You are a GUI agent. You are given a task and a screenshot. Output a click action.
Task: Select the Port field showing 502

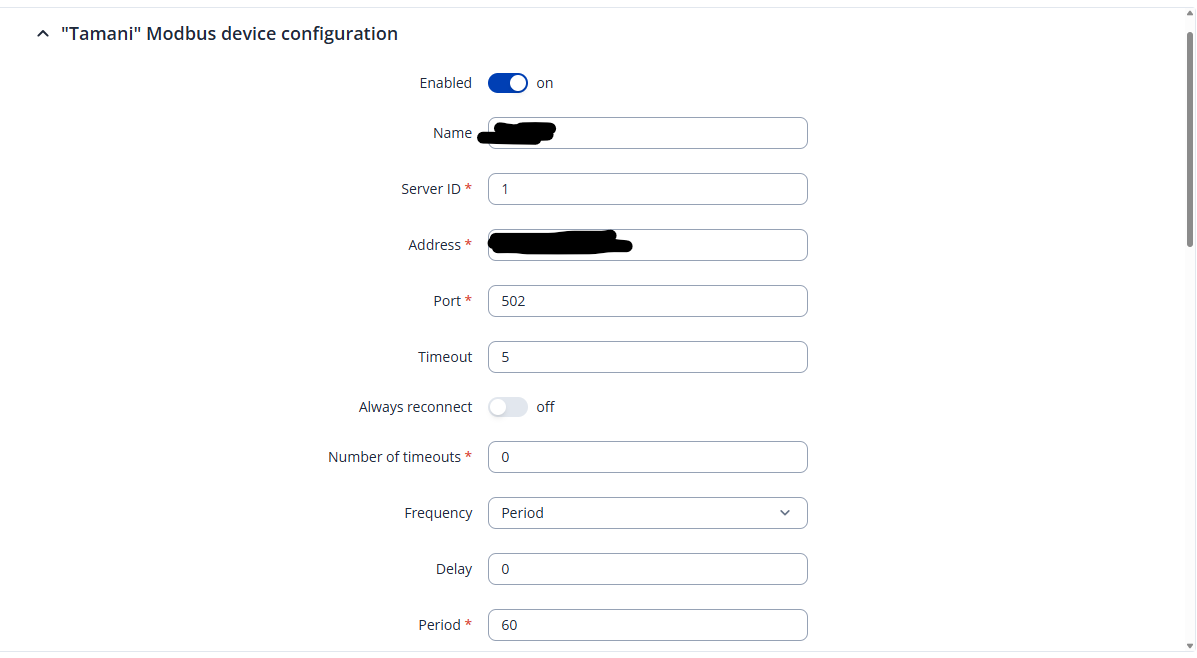[x=647, y=301]
